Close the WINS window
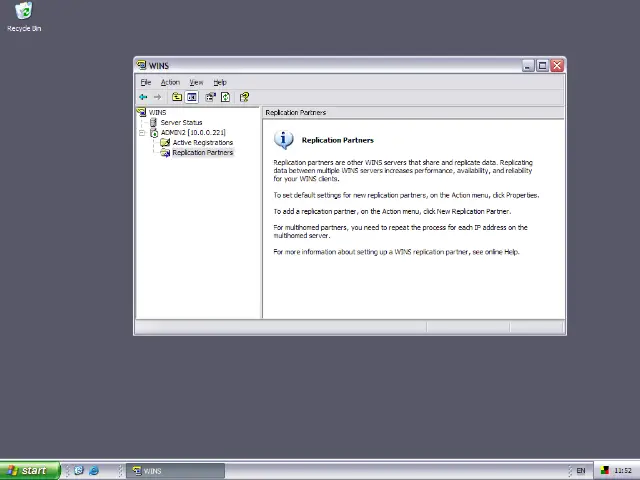The width and height of the screenshot is (640, 480). click(x=557, y=66)
